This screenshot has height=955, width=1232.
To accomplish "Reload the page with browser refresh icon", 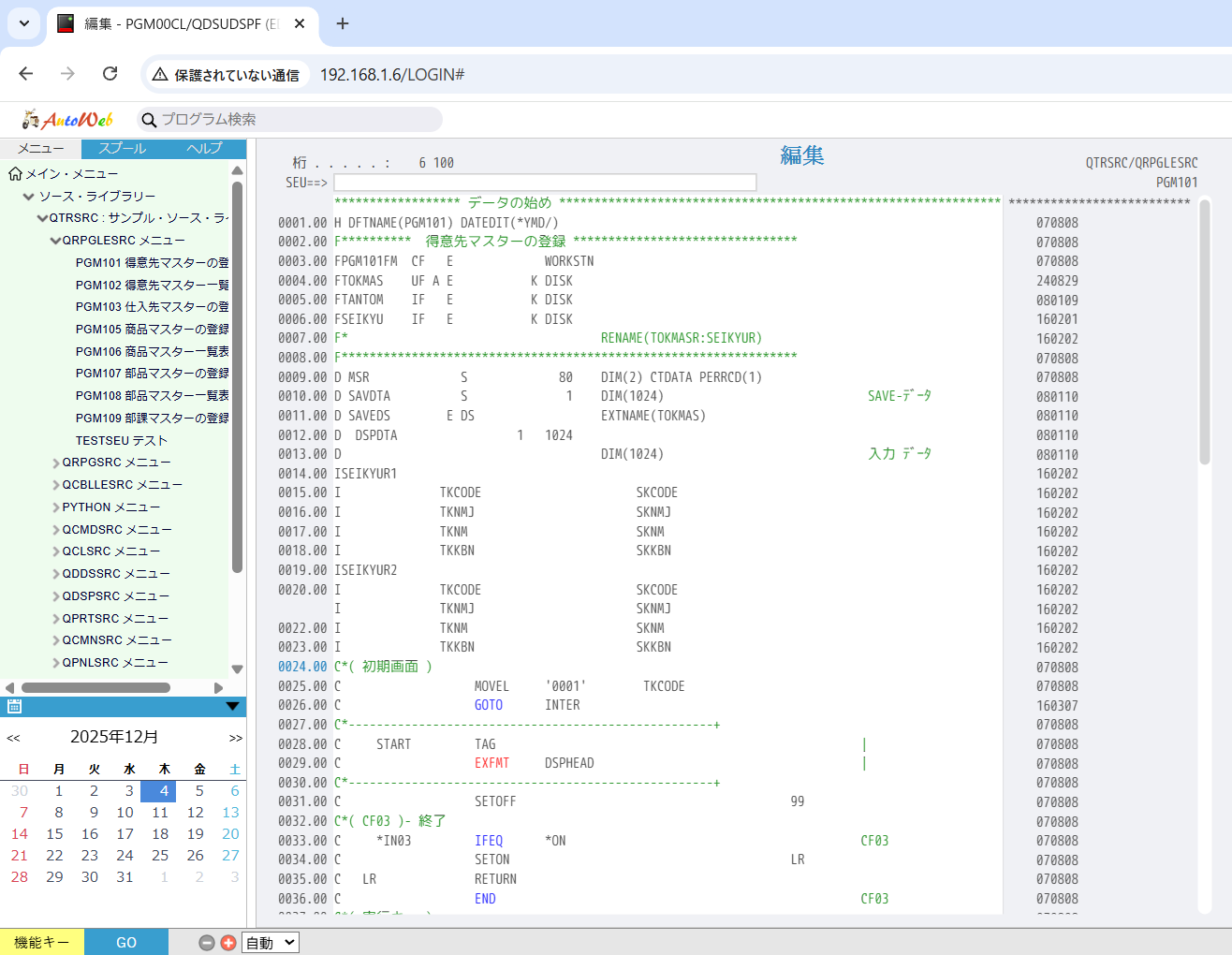I will pyautogui.click(x=110, y=74).
